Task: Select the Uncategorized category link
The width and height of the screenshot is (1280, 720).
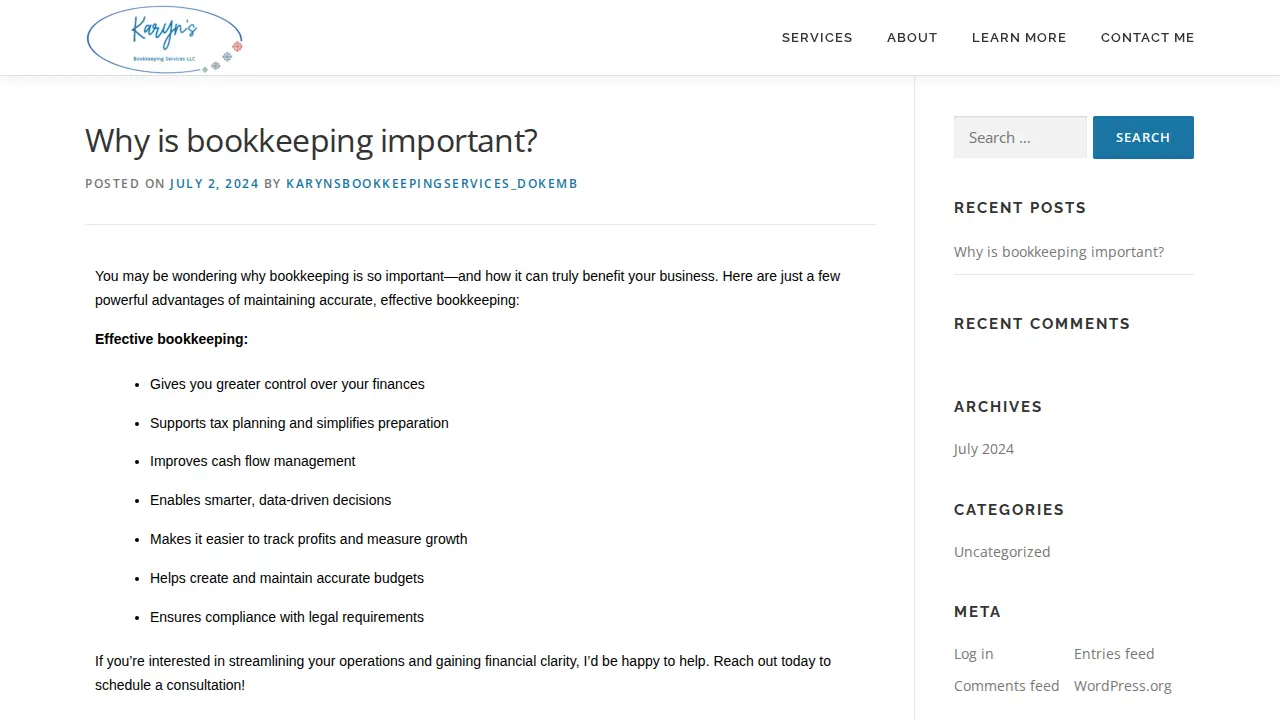Action: click(x=1002, y=552)
